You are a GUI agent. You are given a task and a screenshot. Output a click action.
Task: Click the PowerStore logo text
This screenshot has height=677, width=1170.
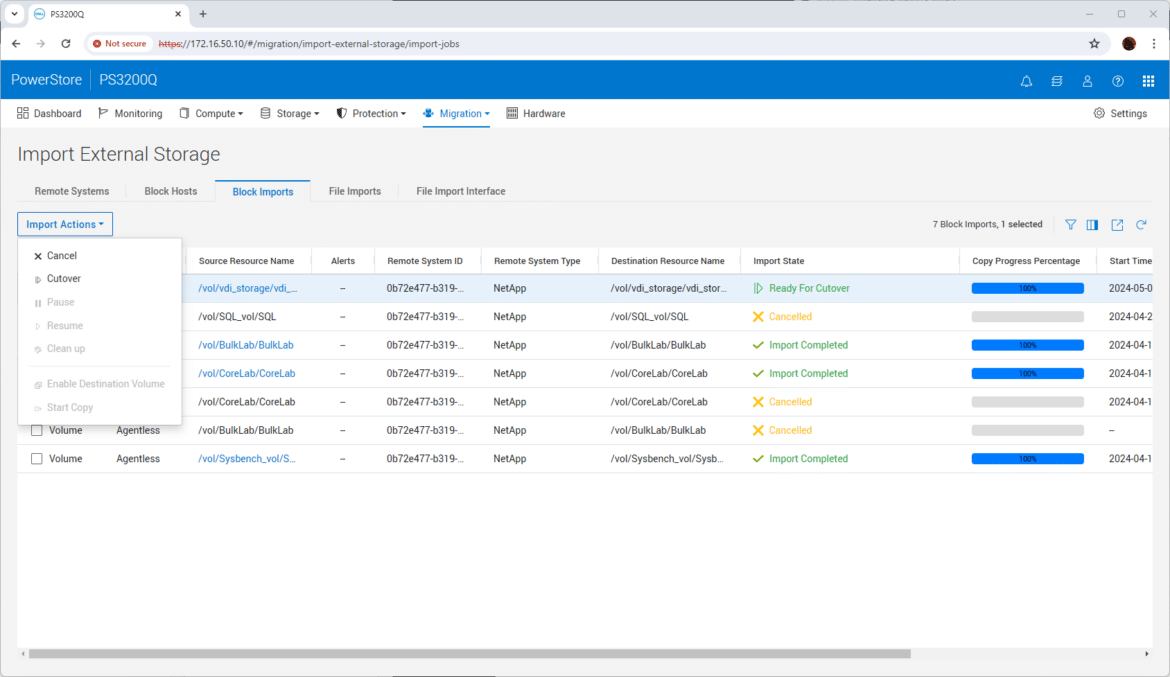[x=46, y=80]
